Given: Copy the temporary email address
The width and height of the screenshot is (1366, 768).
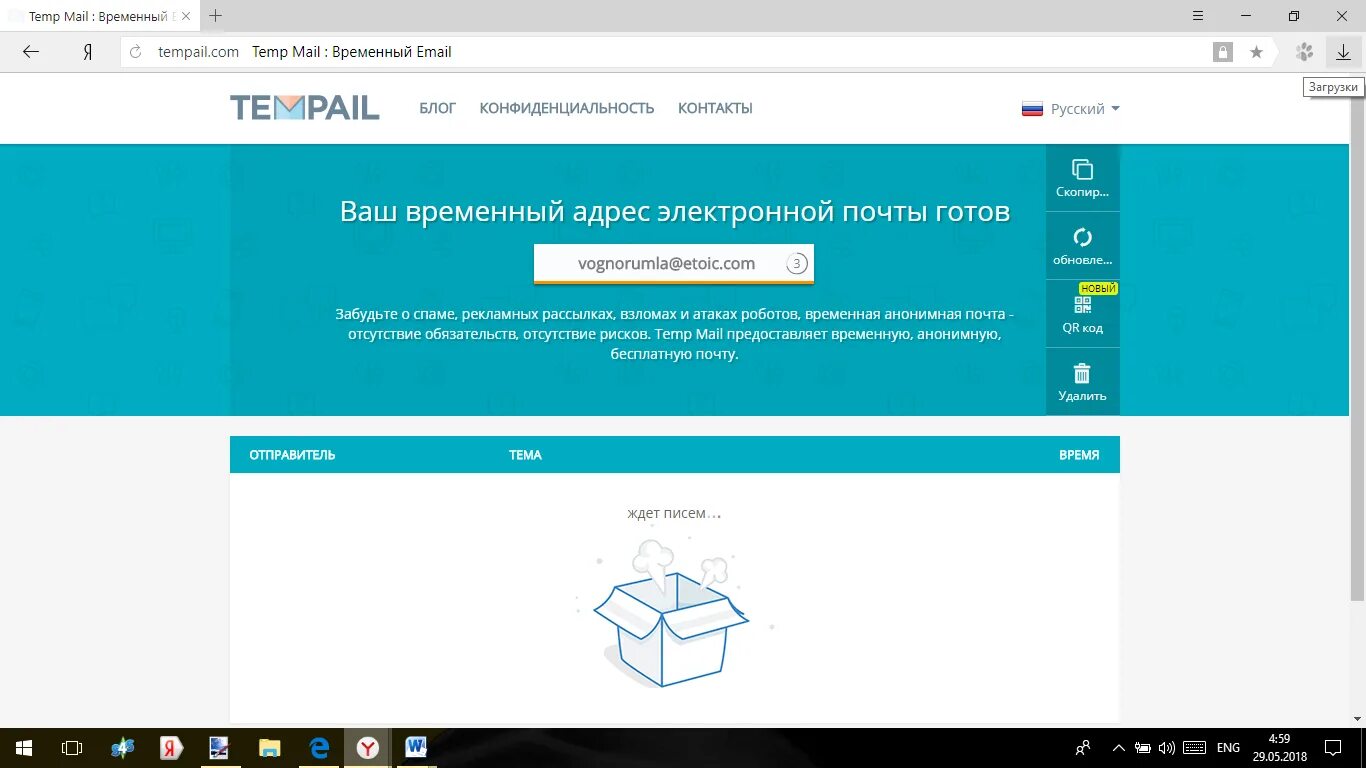Looking at the screenshot, I should [1083, 178].
